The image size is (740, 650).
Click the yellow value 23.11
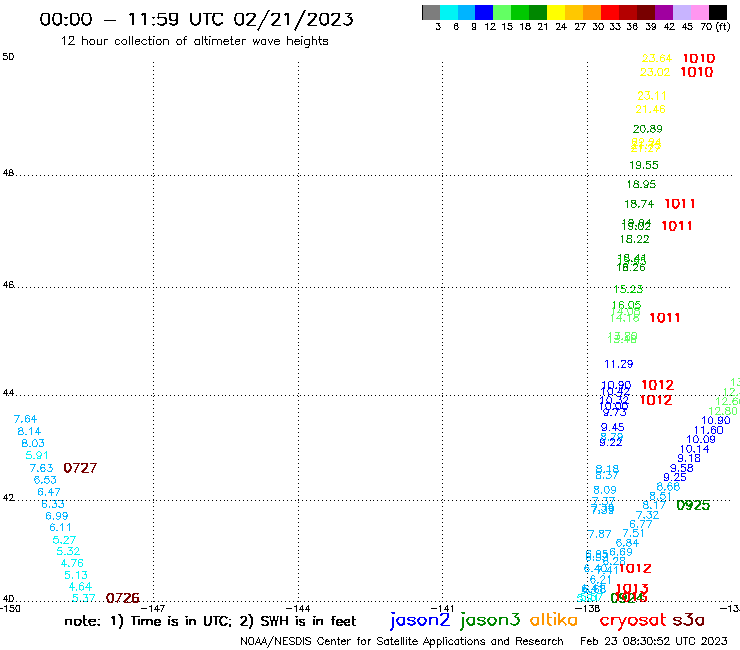[x=652, y=96]
